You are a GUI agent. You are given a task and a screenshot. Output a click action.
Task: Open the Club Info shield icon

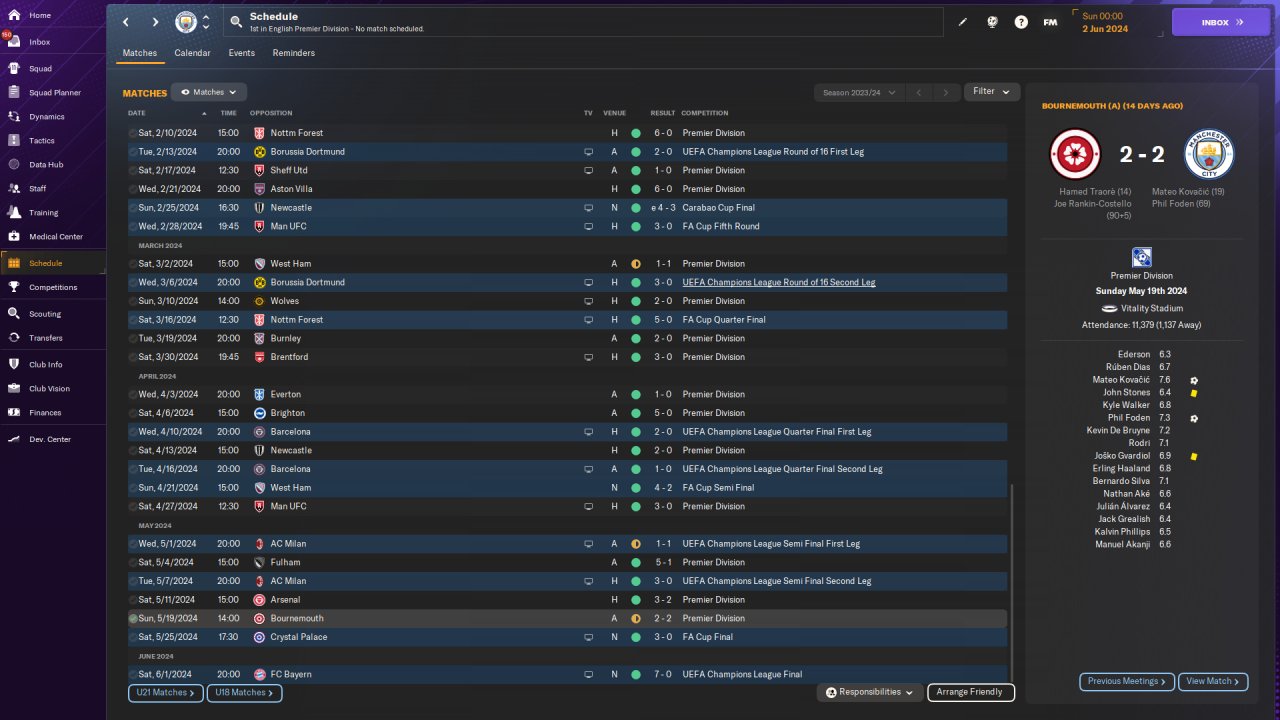[14, 364]
